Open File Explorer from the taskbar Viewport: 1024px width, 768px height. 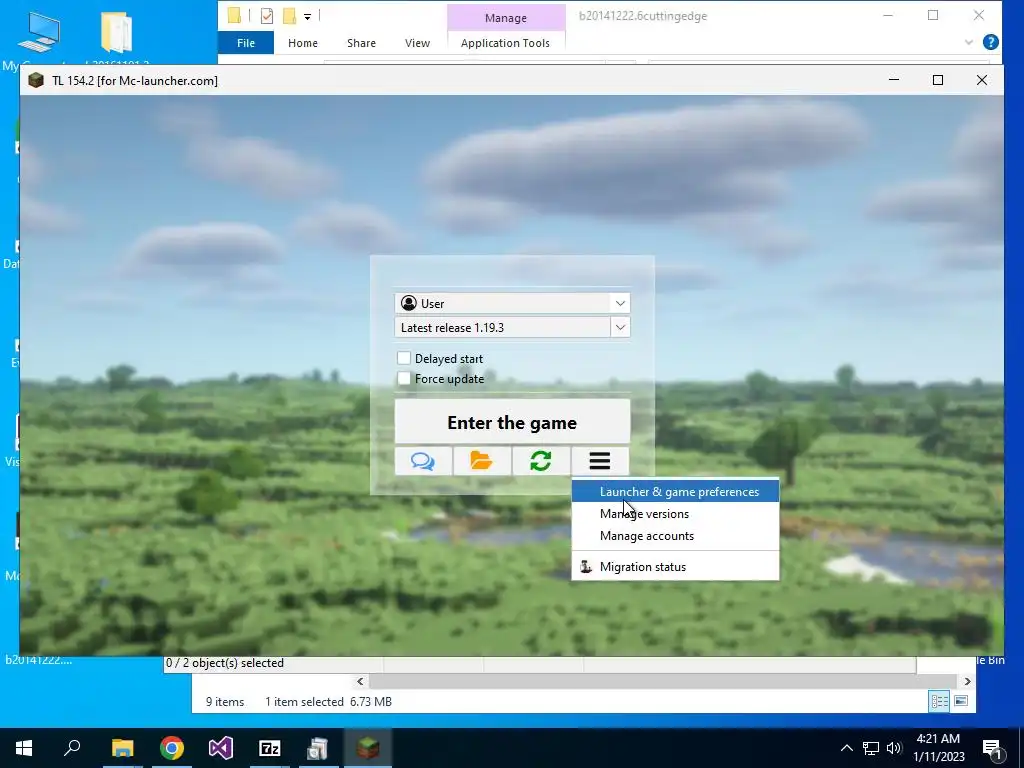coord(122,748)
